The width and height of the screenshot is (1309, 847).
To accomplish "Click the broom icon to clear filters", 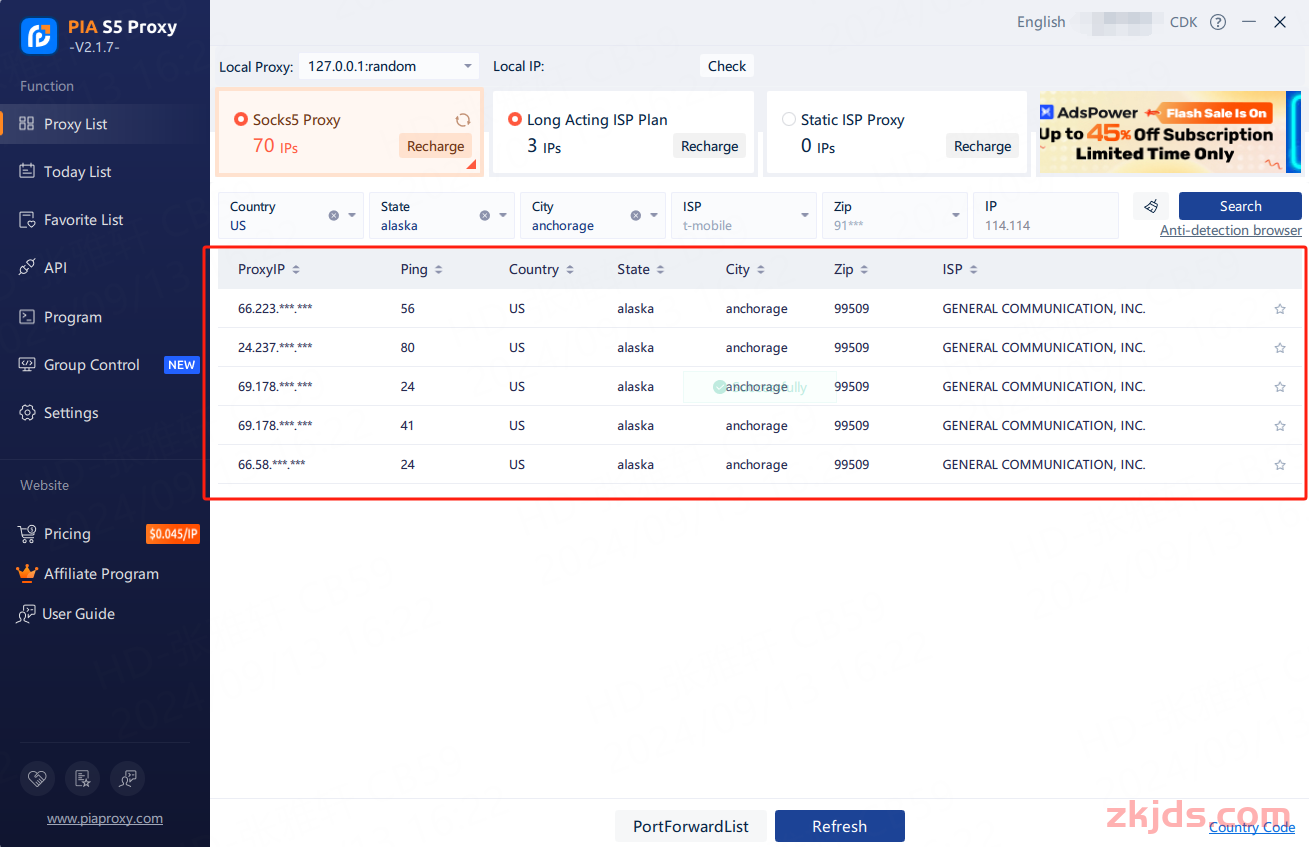I will click(1151, 206).
